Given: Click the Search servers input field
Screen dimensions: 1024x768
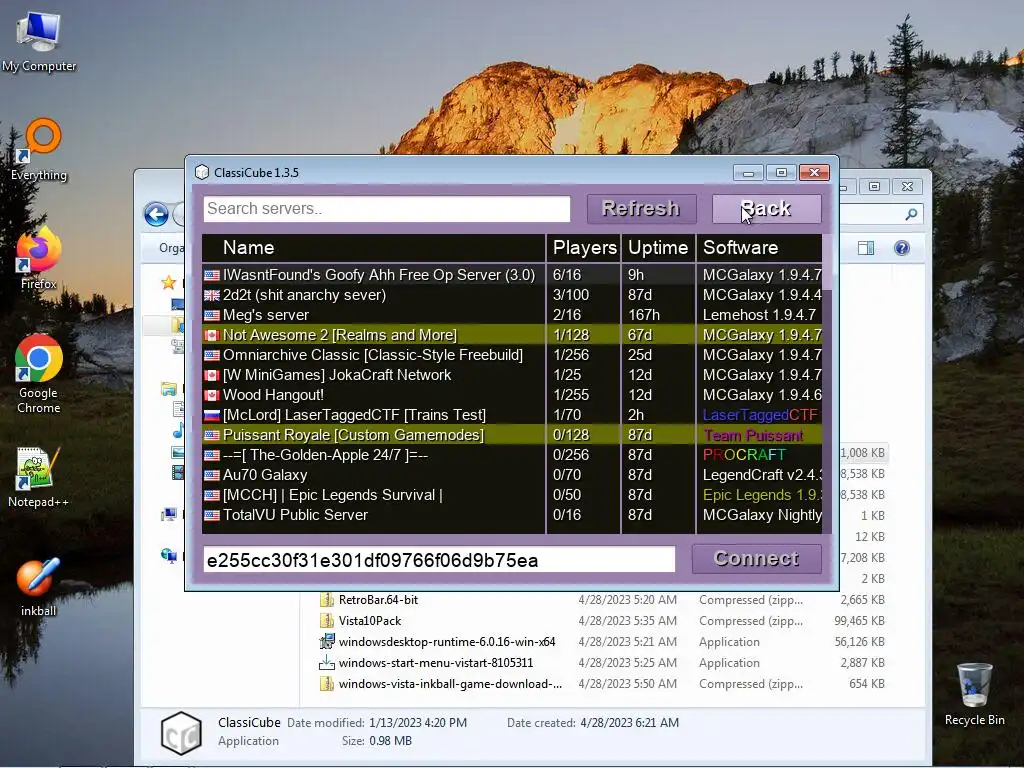Looking at the screenshot, I should pyautogui.click(x=387, y=209).
